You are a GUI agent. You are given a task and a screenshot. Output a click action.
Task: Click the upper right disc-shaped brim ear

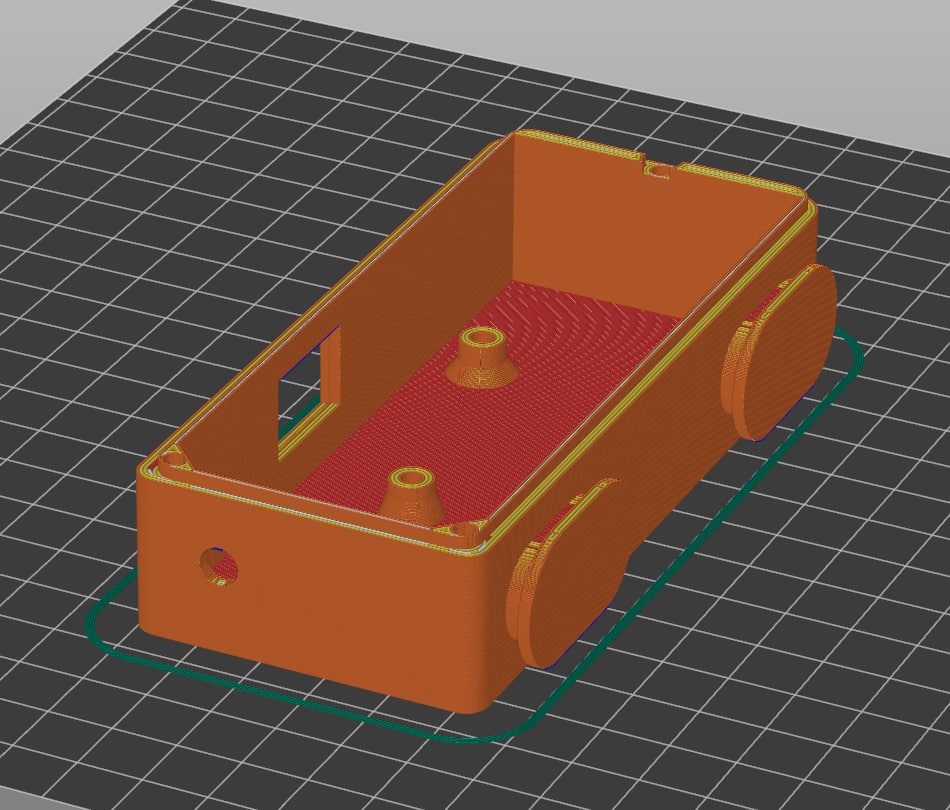point(782,351)
